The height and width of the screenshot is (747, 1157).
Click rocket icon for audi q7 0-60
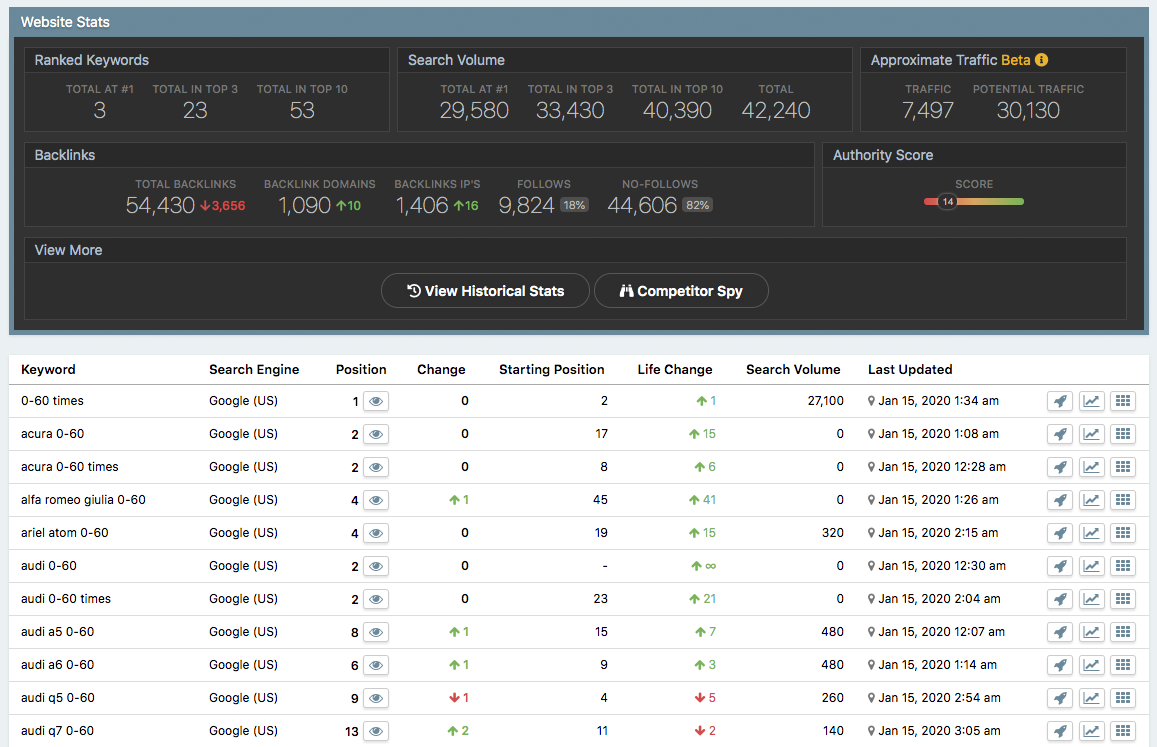point(1060,731)
